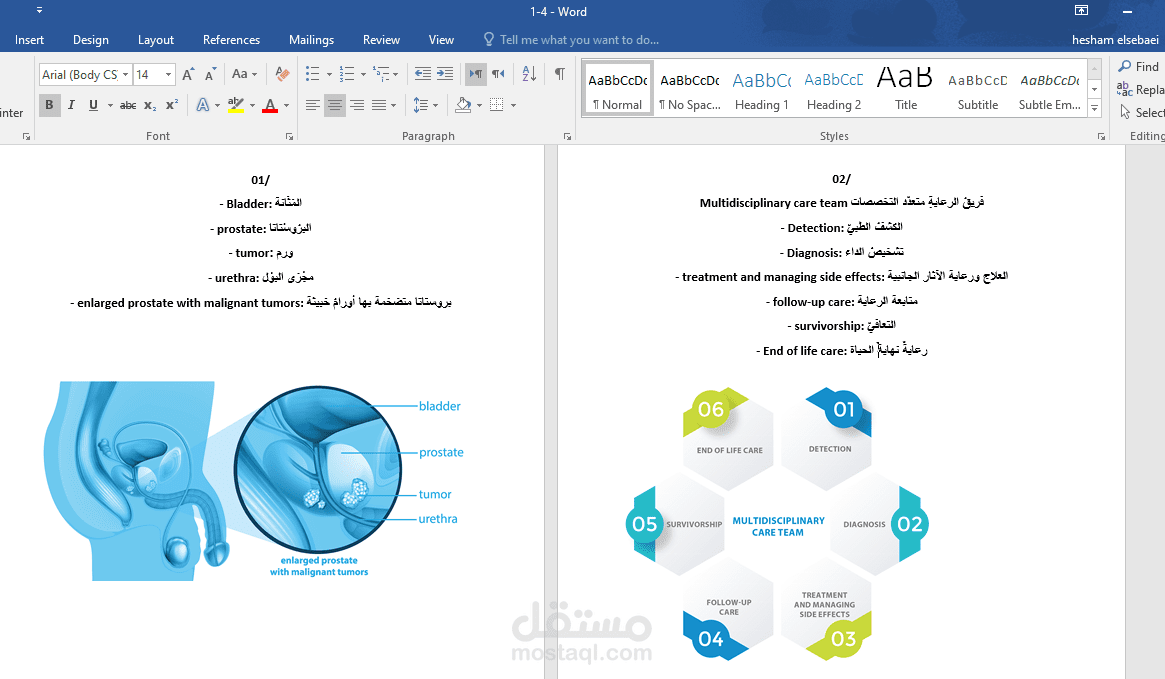This screenshot has height=679, width=1165.
Task: Click the Find magnifier icon
Action: pyautogui.click(x=1125, y=66)
